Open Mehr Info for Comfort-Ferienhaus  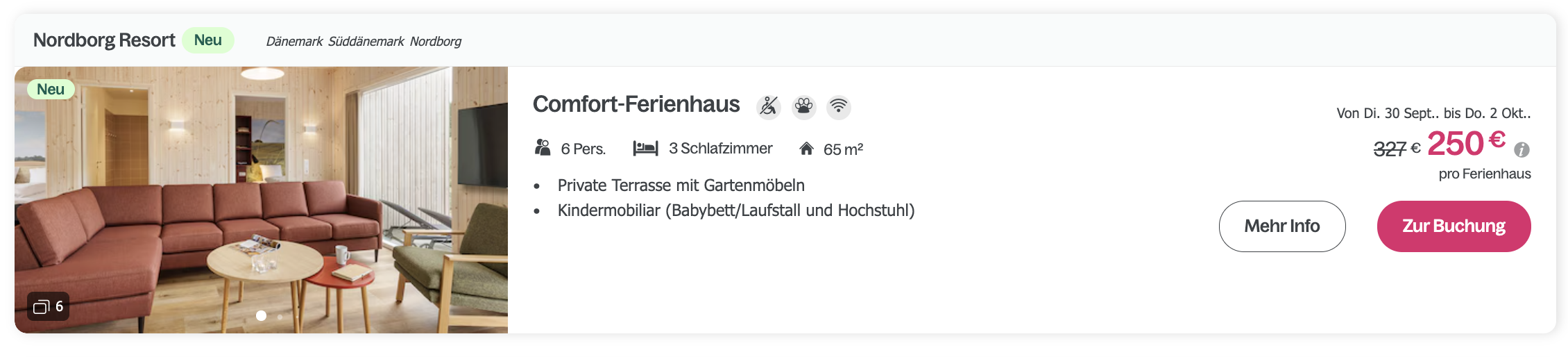pyautogui.click(x=1282, y=226)
